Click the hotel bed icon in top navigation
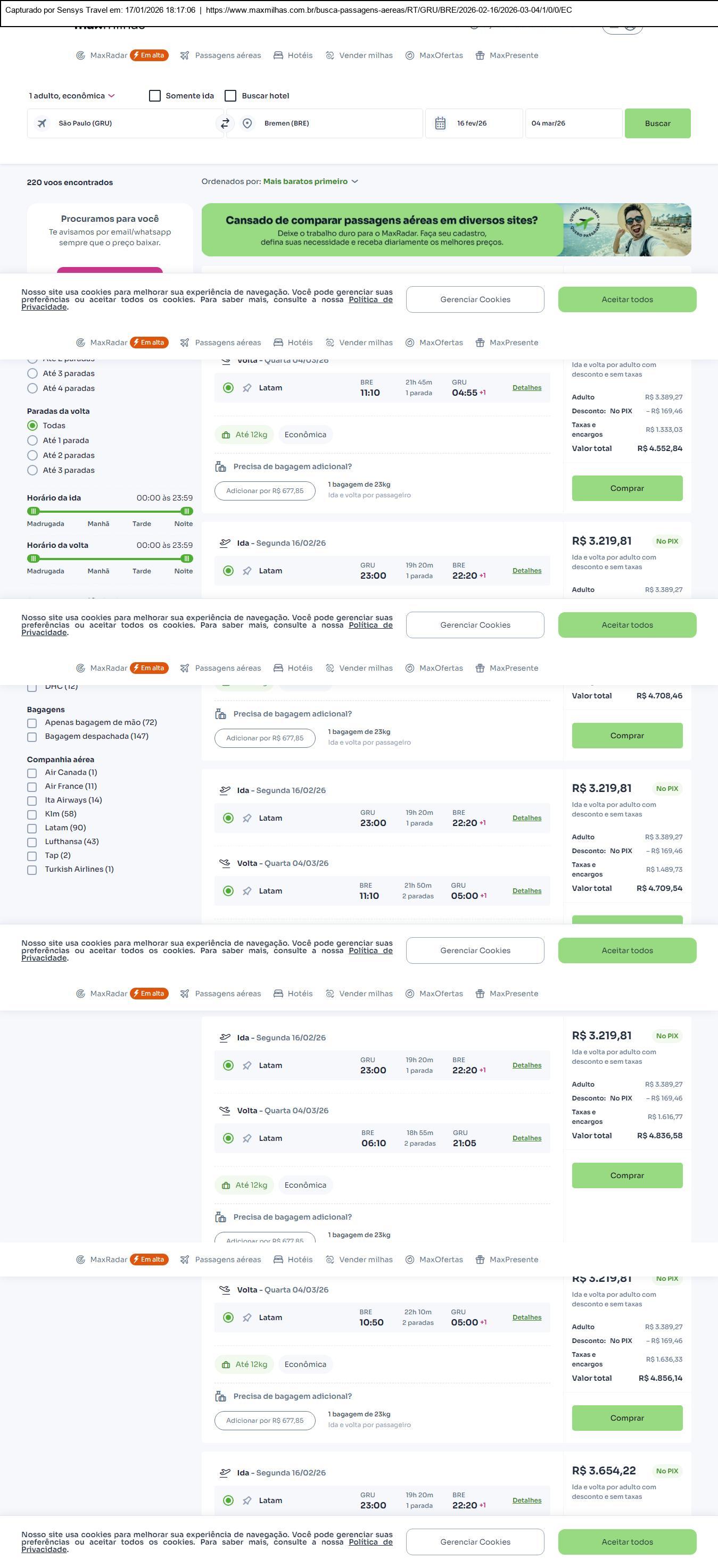 pyautogui.click(x=278, y=55)
